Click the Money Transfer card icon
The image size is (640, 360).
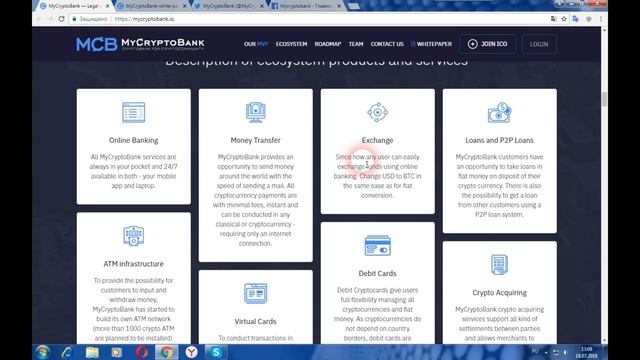point(256,112)
